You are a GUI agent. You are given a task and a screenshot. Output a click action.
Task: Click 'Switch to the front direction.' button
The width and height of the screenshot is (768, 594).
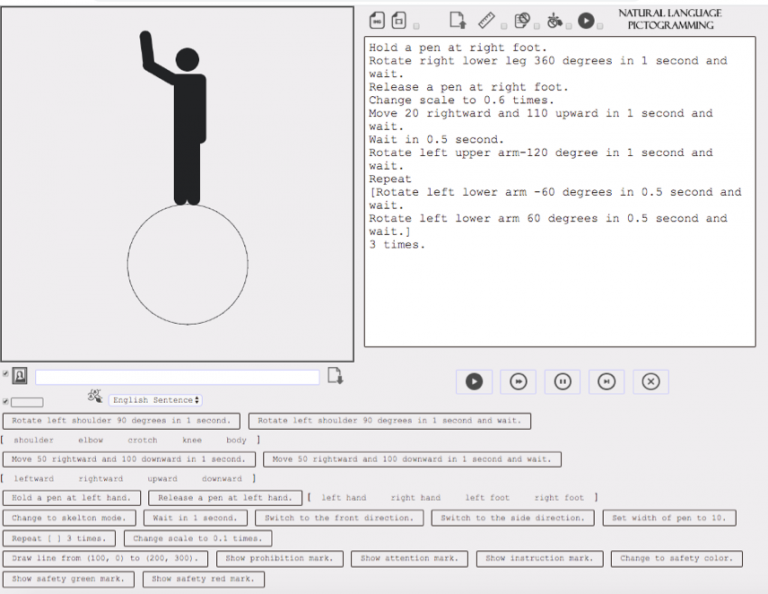coord(339,518)
